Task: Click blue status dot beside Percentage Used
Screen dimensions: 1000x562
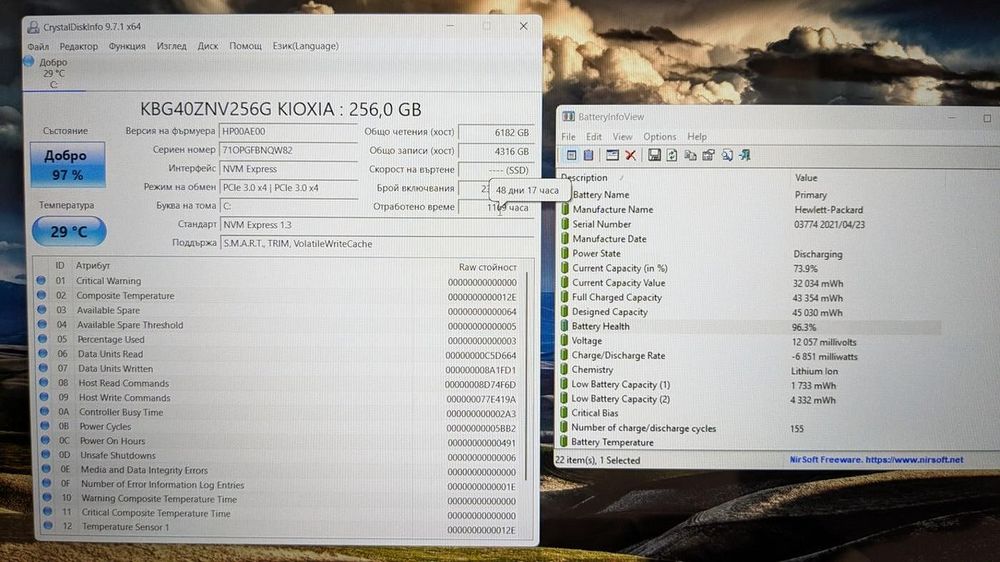Action: tap(43, 339)
